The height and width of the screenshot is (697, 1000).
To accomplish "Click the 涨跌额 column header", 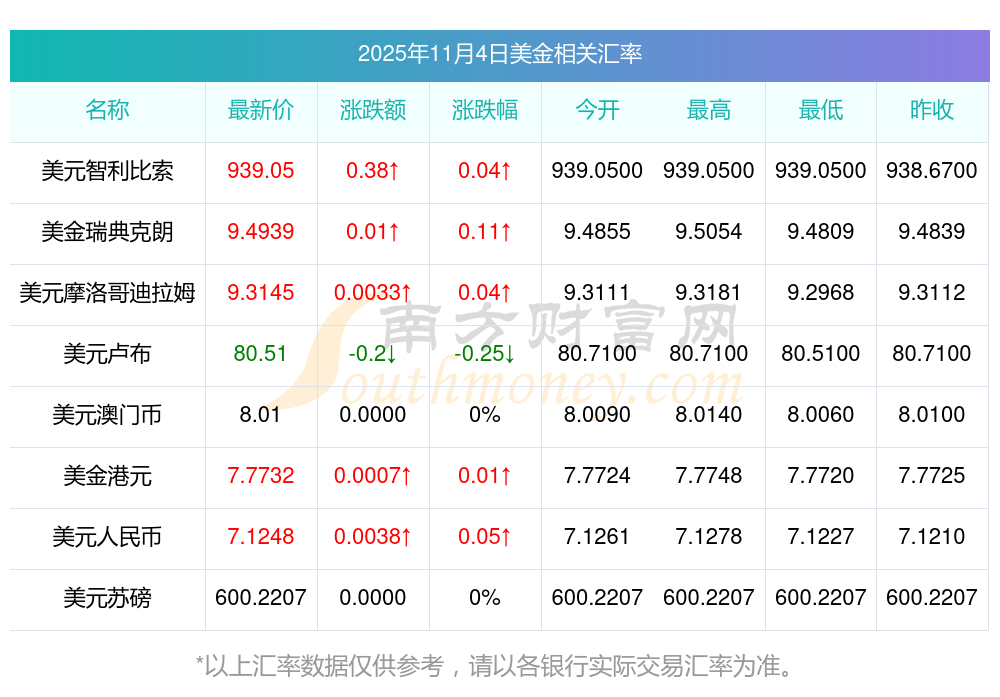I will [373, 110].
